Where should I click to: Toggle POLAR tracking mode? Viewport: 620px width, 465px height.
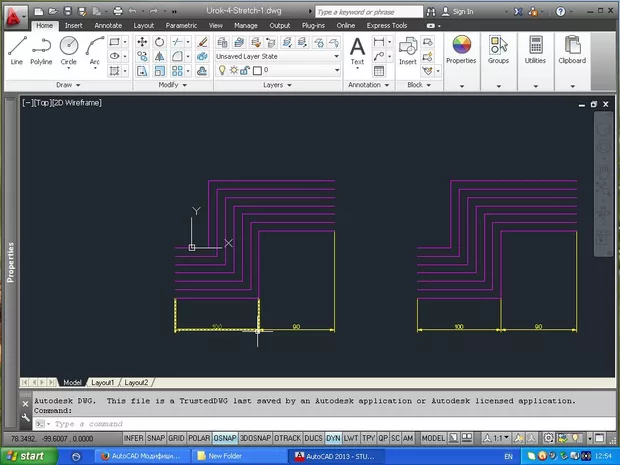click(x=200, y=439)
